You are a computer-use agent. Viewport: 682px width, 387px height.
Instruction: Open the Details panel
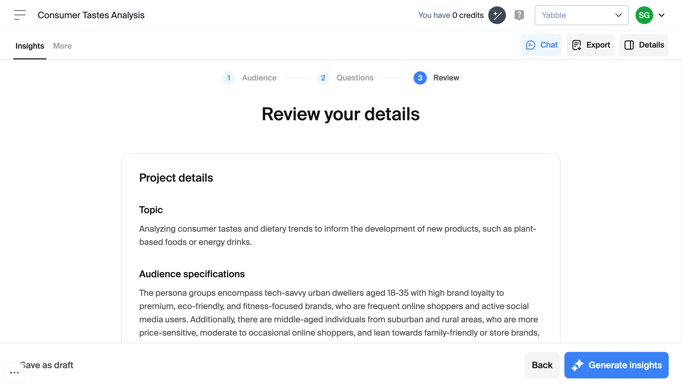[x=644, y=45]
